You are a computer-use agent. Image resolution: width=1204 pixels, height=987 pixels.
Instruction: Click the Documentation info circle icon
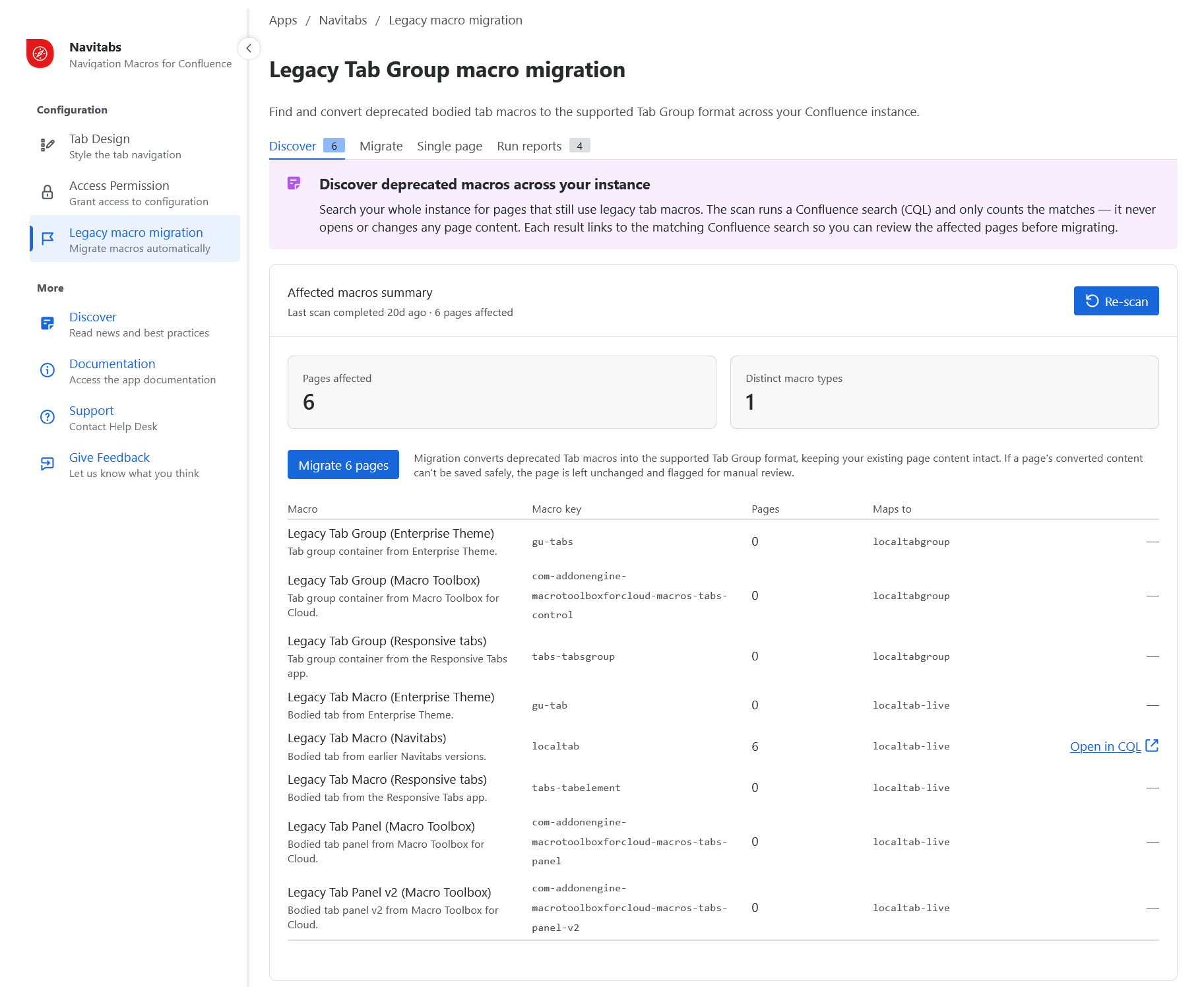[x=48, y=370]
